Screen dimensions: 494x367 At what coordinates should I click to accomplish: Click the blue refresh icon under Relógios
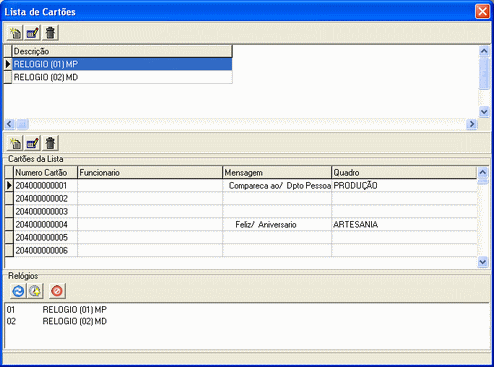tap(18, 291)
